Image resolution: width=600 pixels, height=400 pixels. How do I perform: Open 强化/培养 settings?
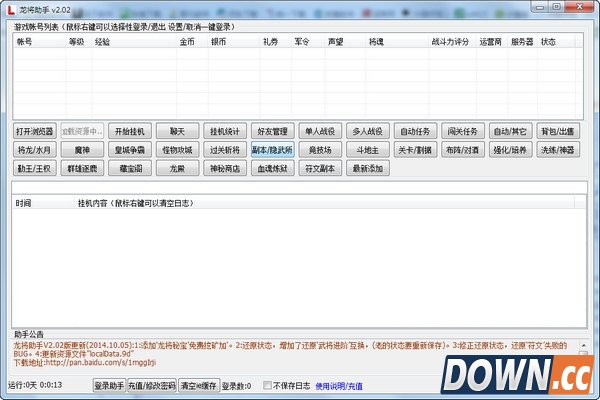coord(510,150)
